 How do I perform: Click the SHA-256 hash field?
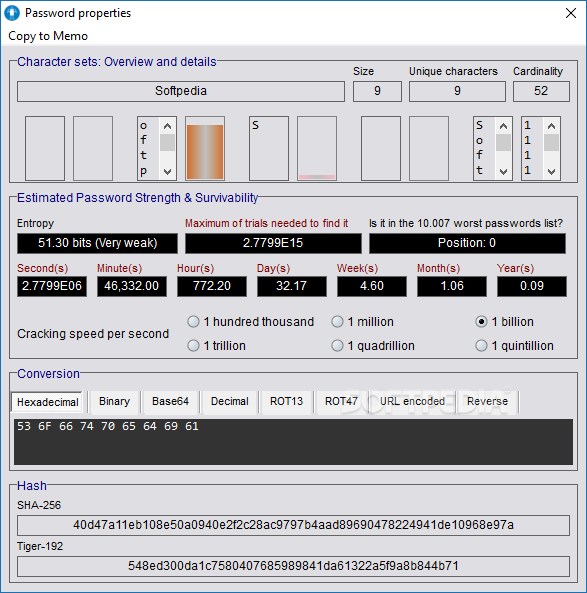(293, 525)
